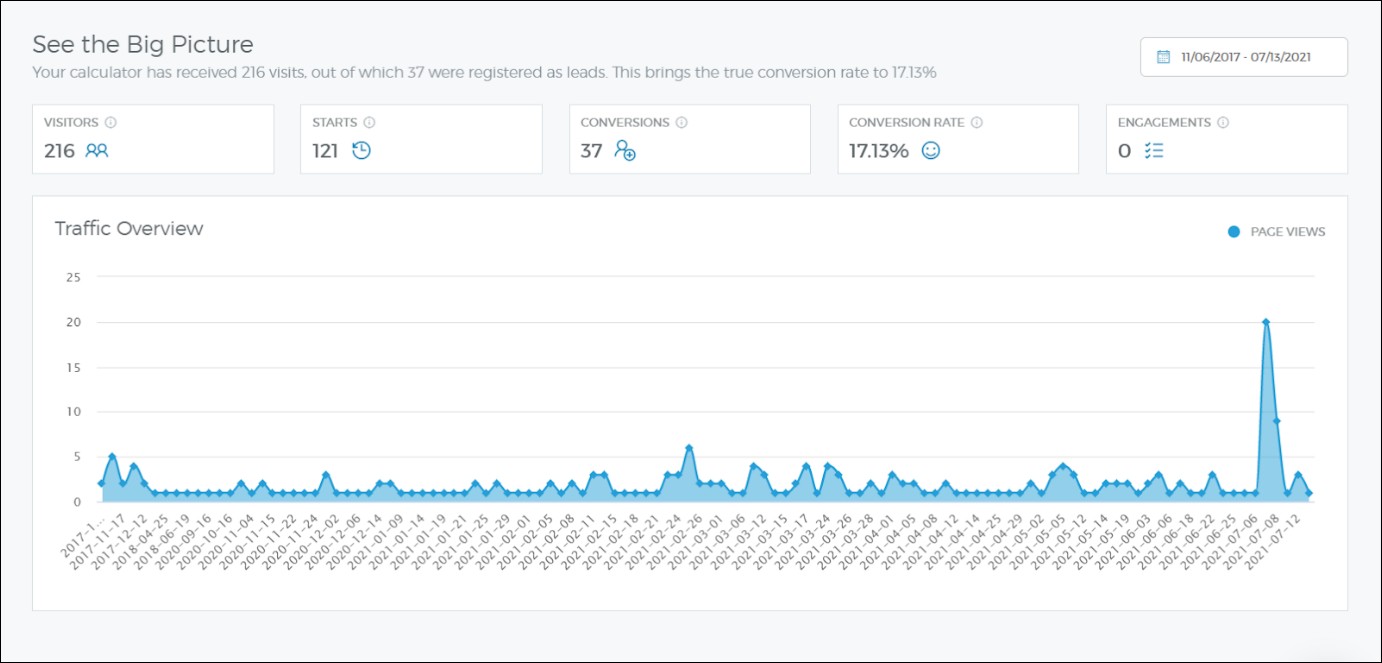Click the data point at 6 page views
This screenshot has height=663, width=1382.
click(x=689, y=448)
